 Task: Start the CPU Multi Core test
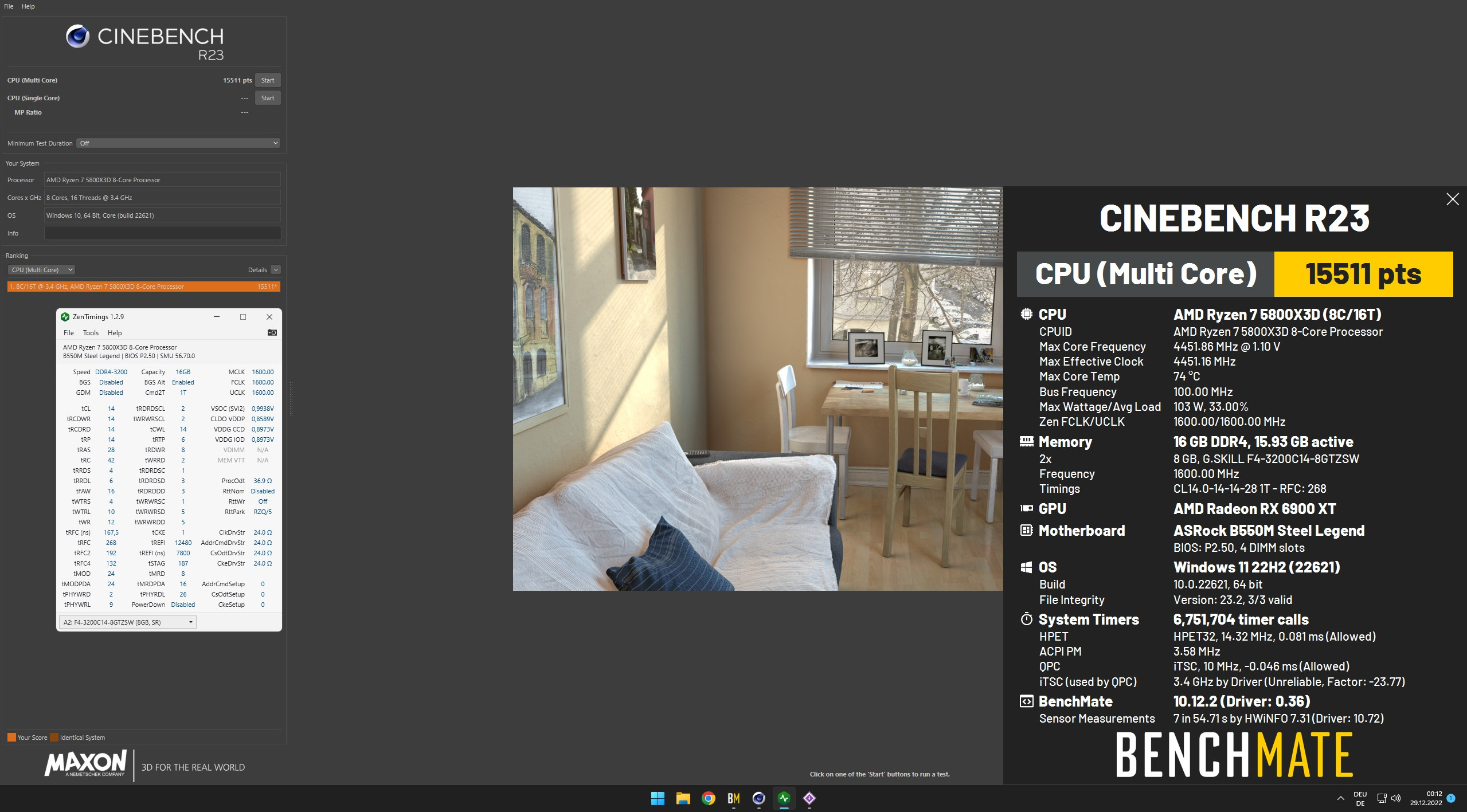coord(268,80)
